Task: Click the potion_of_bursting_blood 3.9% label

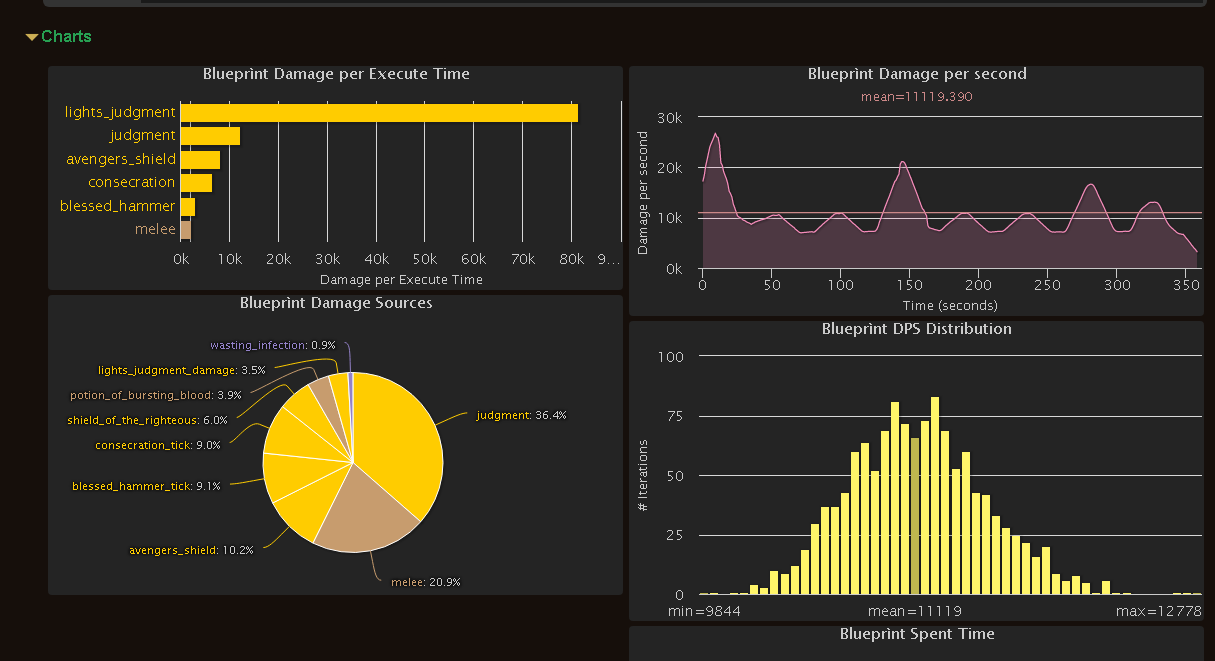Action: [x=155, y=395]
